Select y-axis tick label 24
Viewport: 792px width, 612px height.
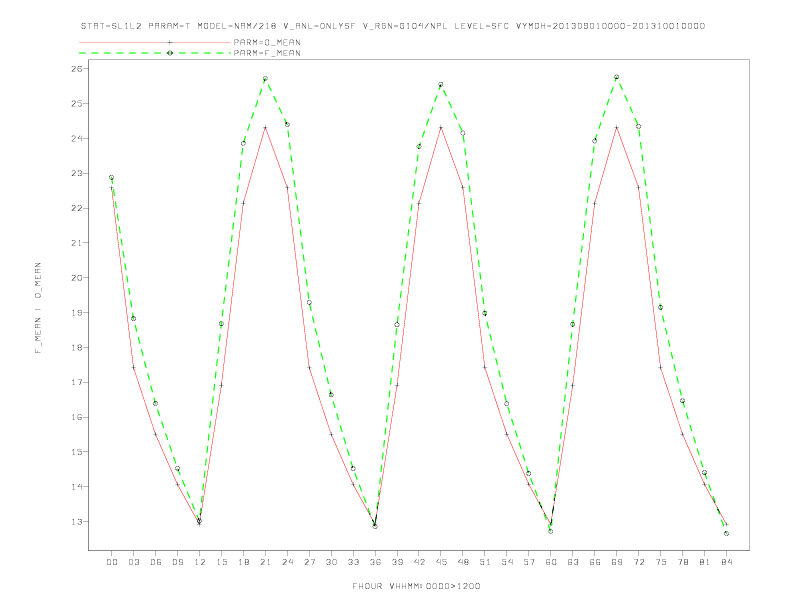pos(77,138)
